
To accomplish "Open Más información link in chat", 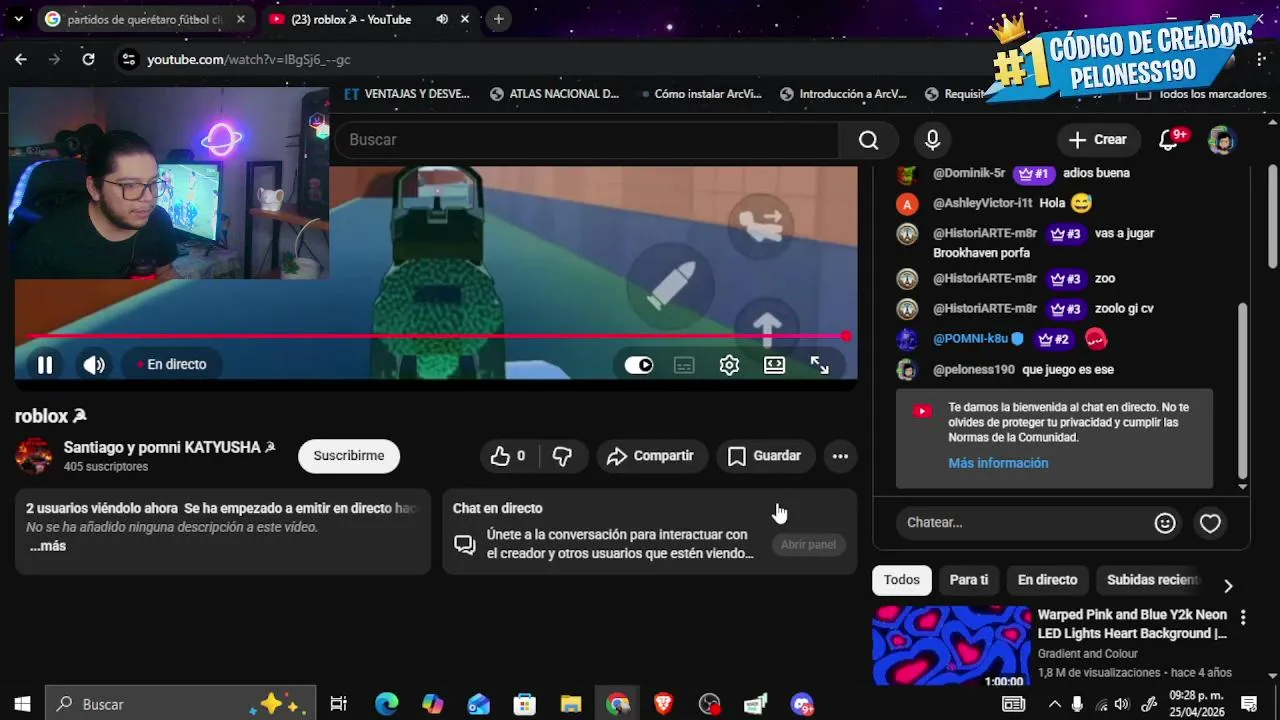I will pyautogui.click(x=998, y=463).
